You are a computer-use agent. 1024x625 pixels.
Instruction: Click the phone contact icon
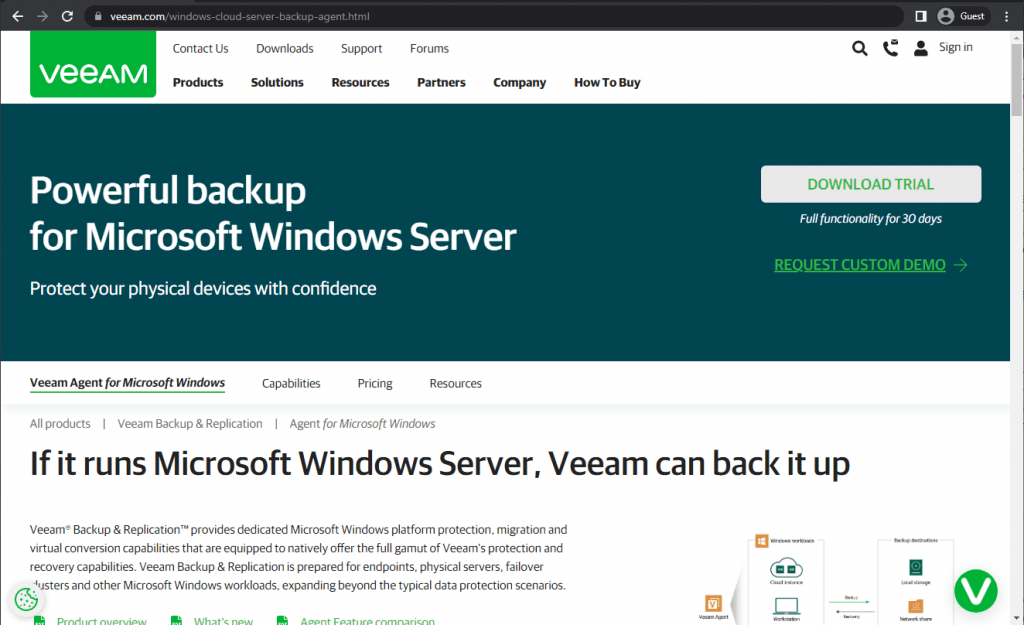890,48
